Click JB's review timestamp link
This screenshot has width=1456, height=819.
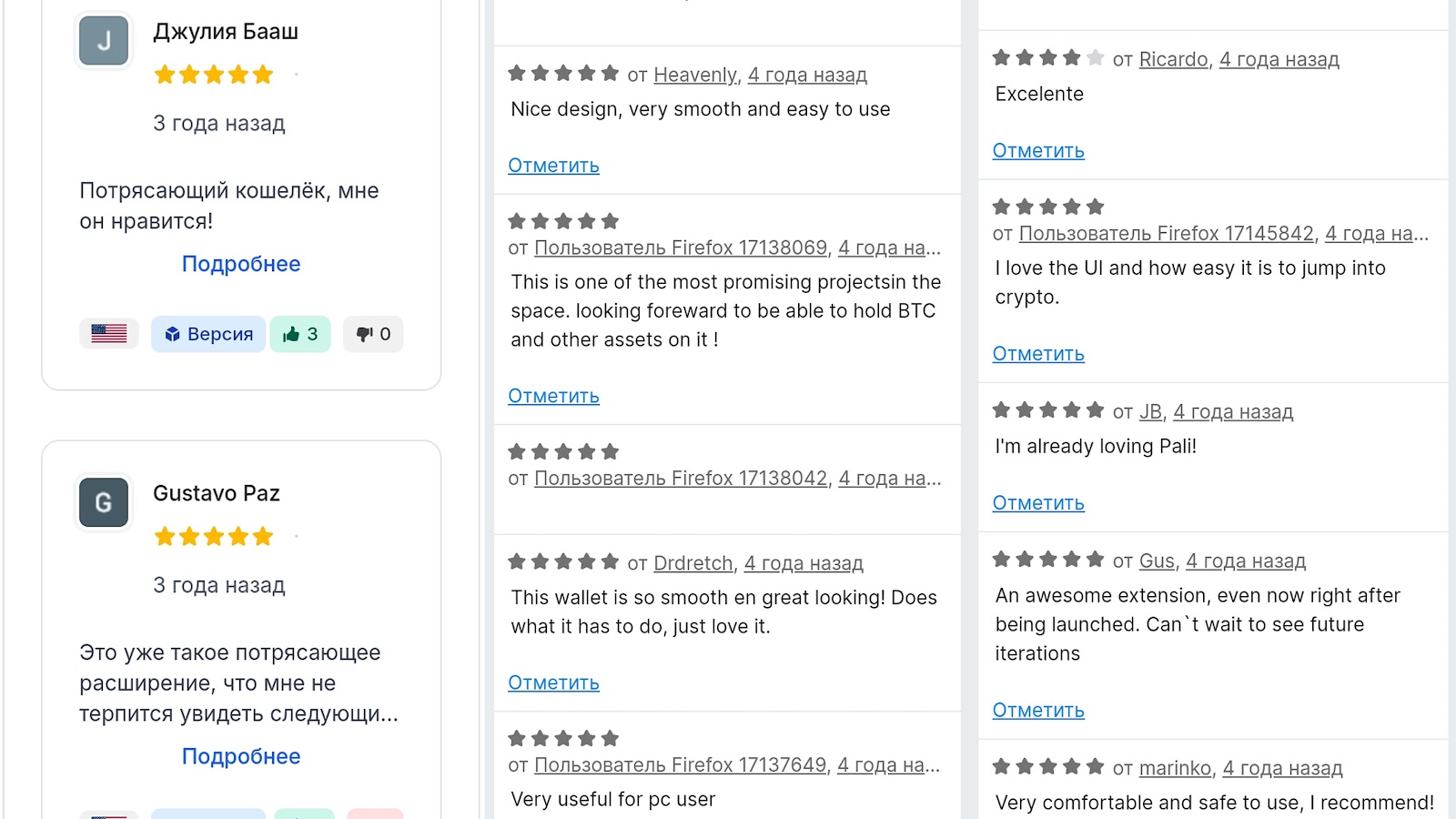(1233, 411)
